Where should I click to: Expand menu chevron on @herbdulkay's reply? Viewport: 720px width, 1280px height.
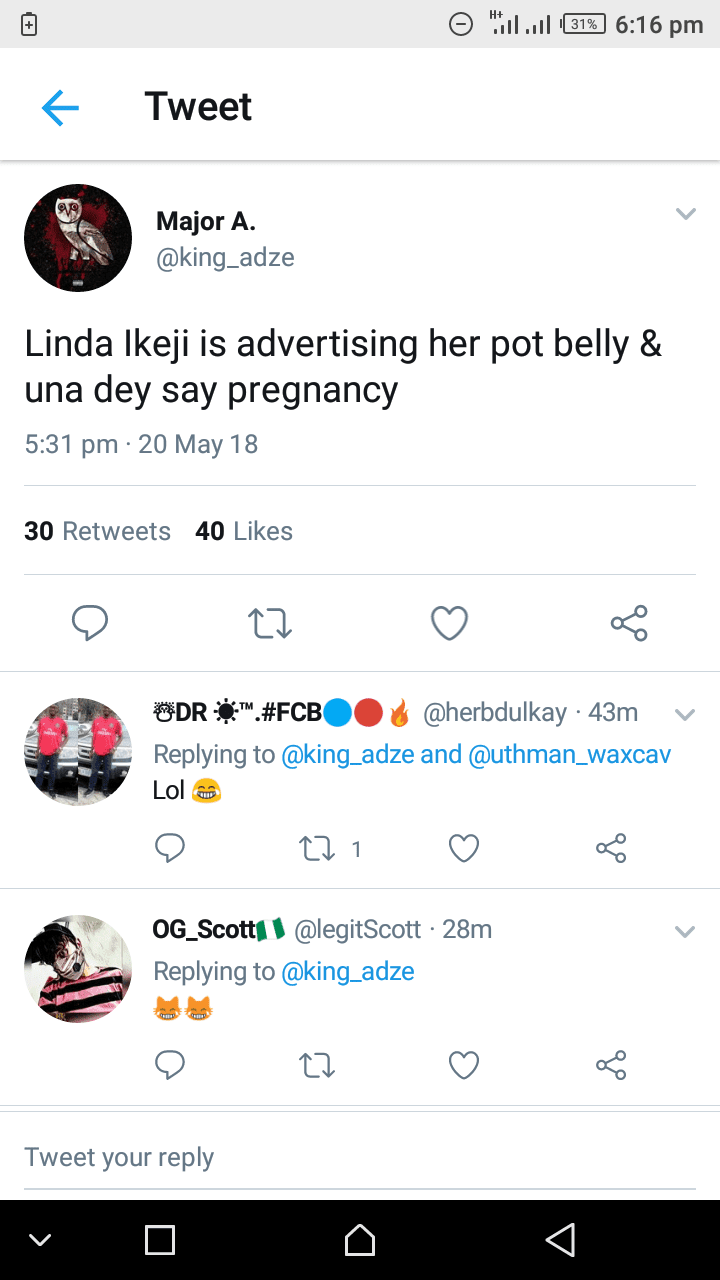pos(685,714)
